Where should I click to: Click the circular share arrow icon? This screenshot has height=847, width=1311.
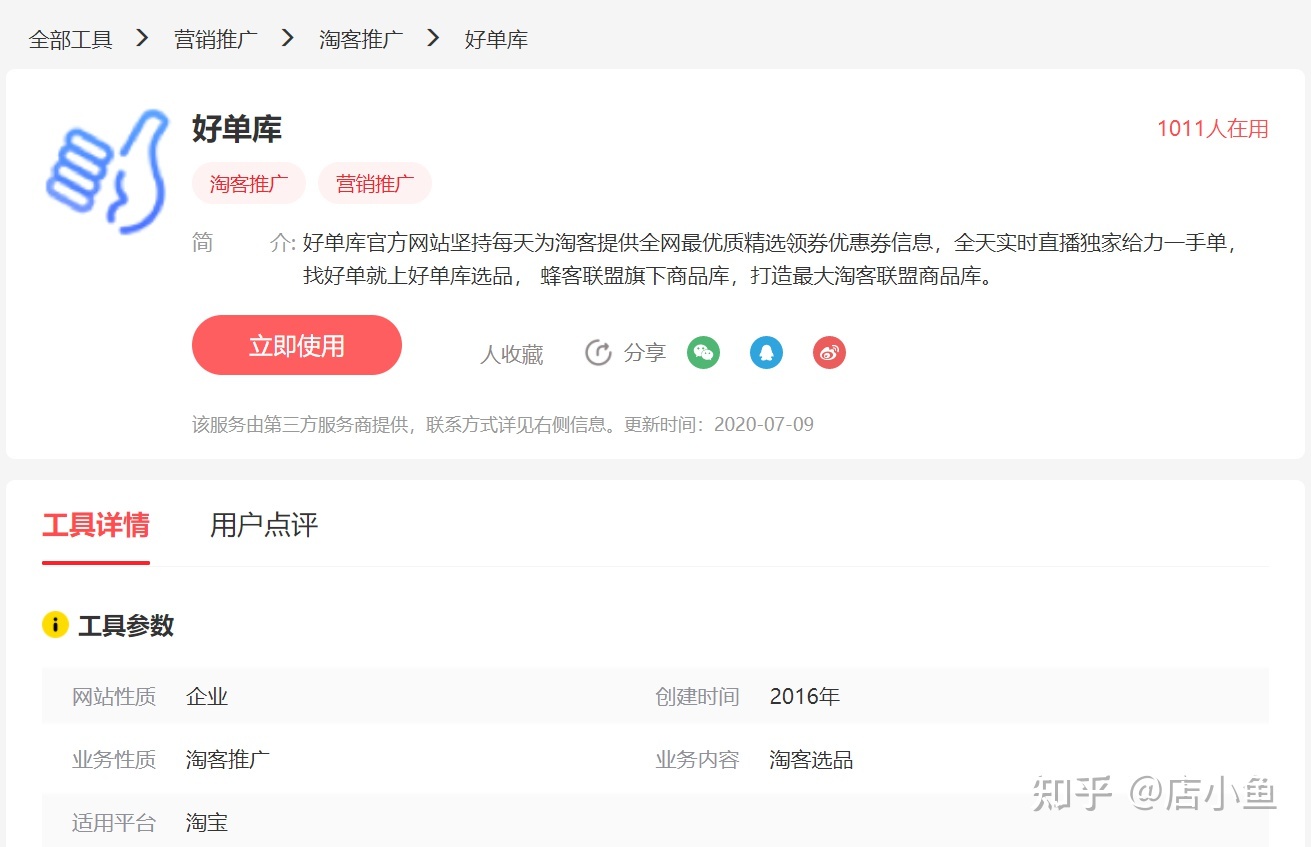coord(598,352)
